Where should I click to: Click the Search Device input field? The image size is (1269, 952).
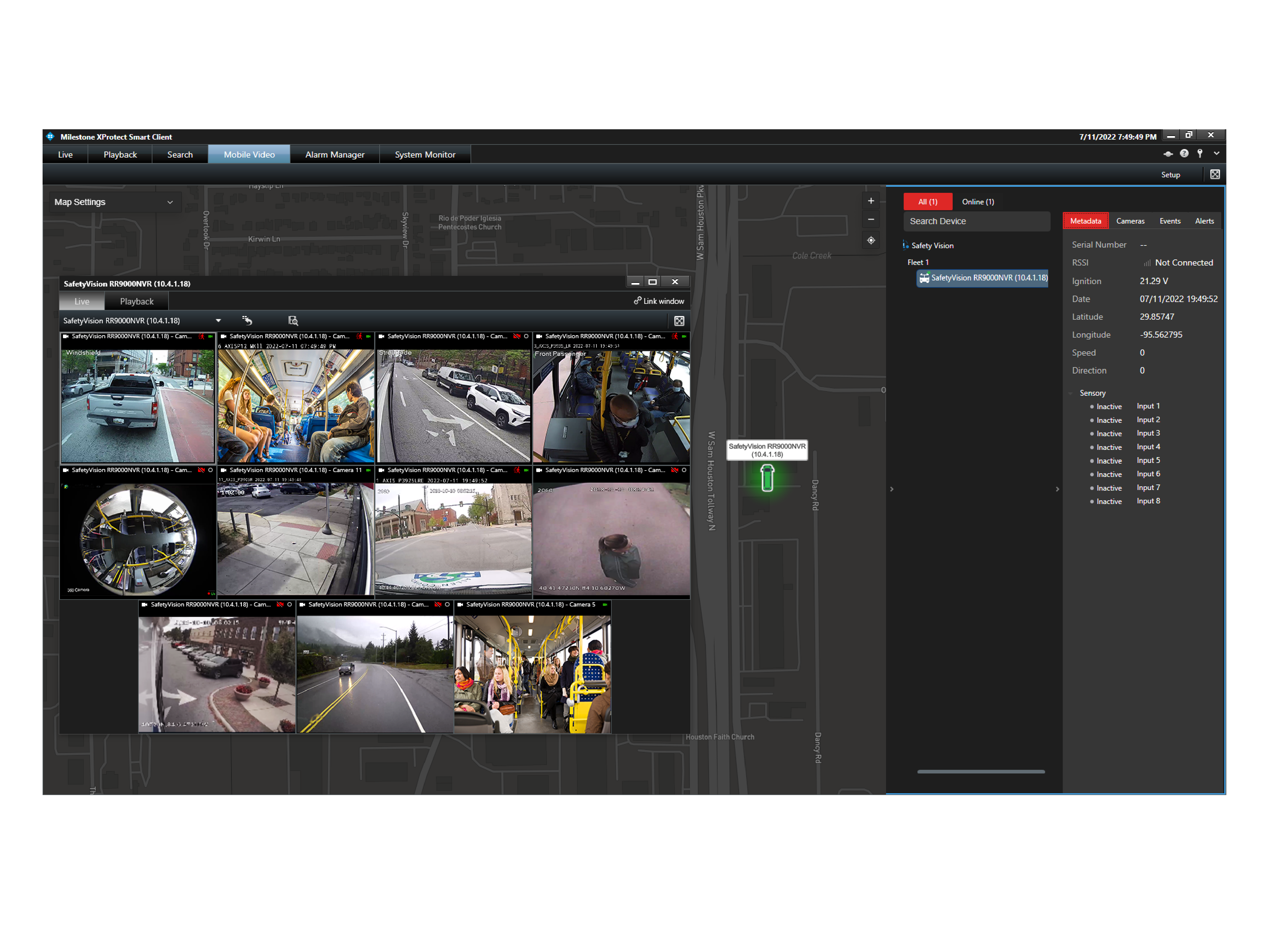pyautogui.click(x=976, y=221)
